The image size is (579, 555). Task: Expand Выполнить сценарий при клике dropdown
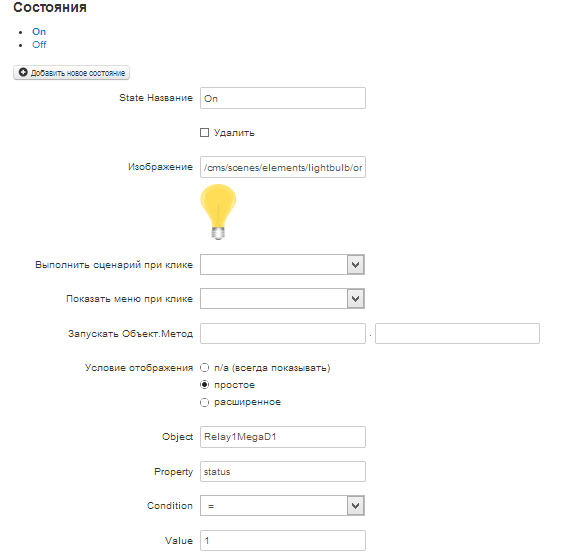tap(282, 265)
